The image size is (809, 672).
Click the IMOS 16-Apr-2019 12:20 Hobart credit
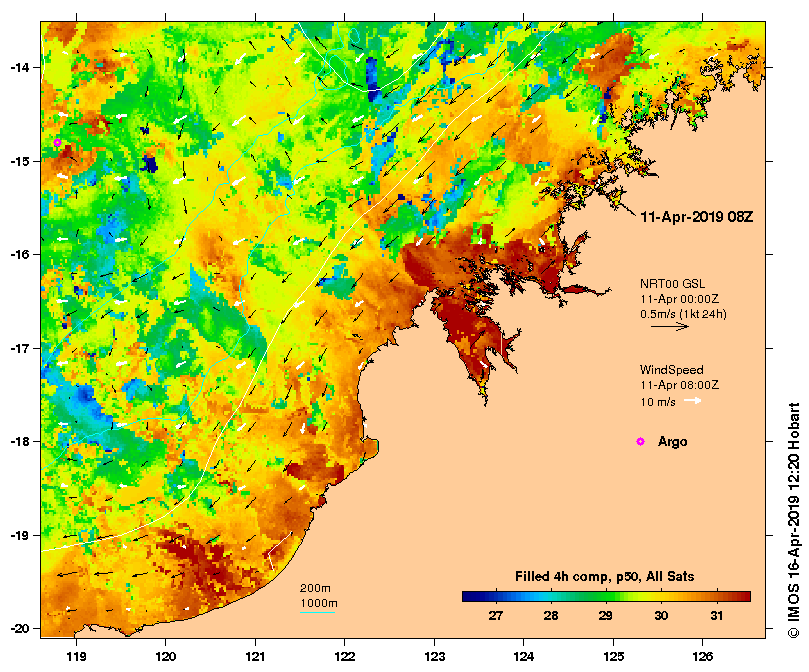[x=794, y=520]
